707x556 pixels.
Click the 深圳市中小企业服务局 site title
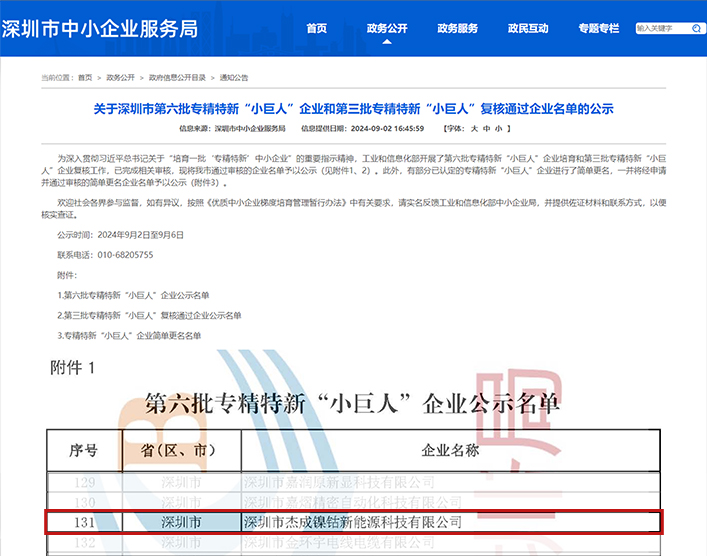pyautogui.click(x=100, y=29)
